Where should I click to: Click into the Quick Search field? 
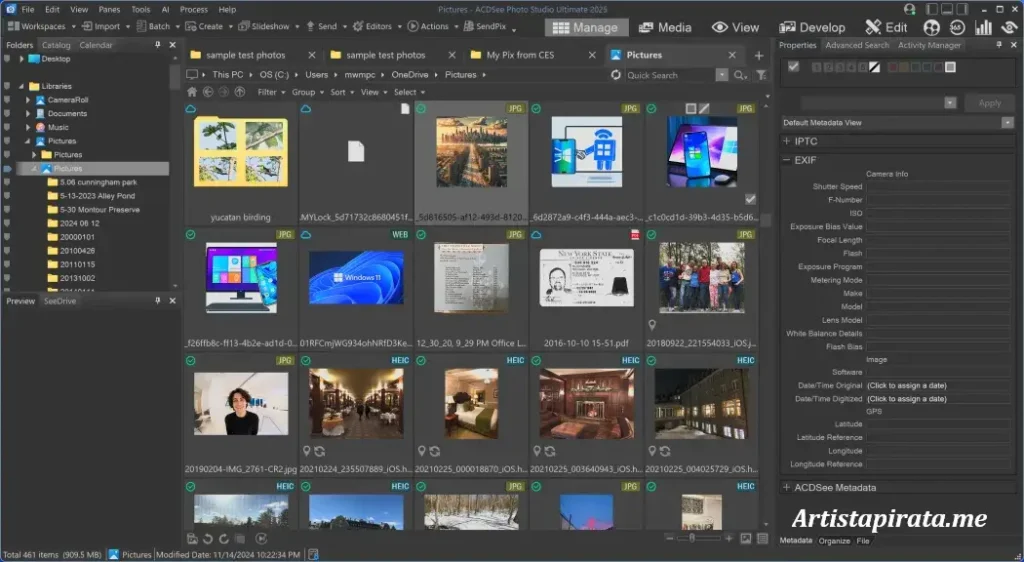coord(669,75)
